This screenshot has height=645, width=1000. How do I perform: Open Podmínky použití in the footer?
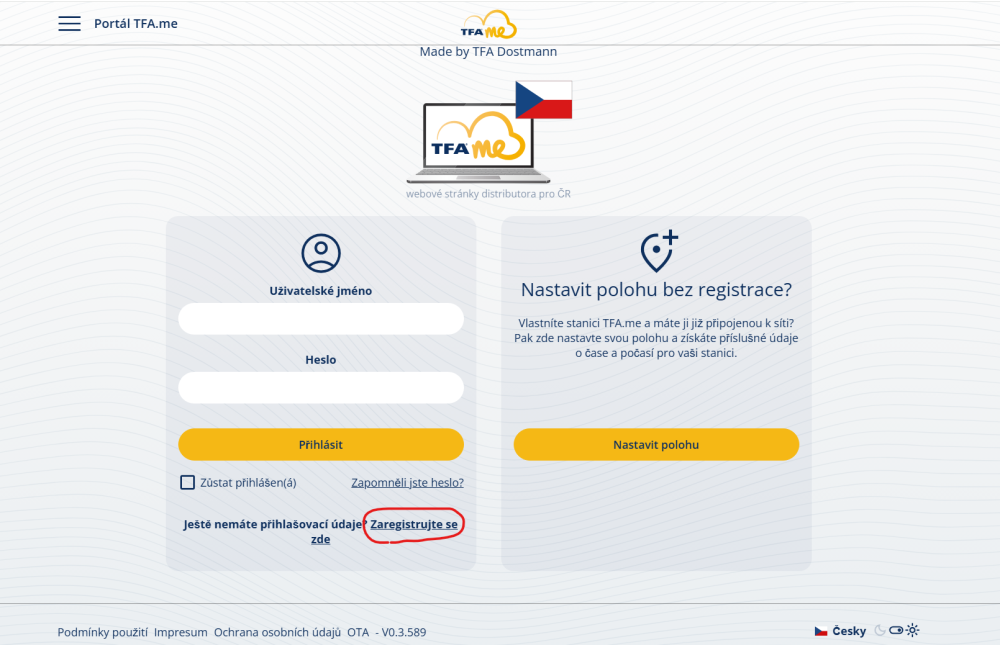[103, 632]
